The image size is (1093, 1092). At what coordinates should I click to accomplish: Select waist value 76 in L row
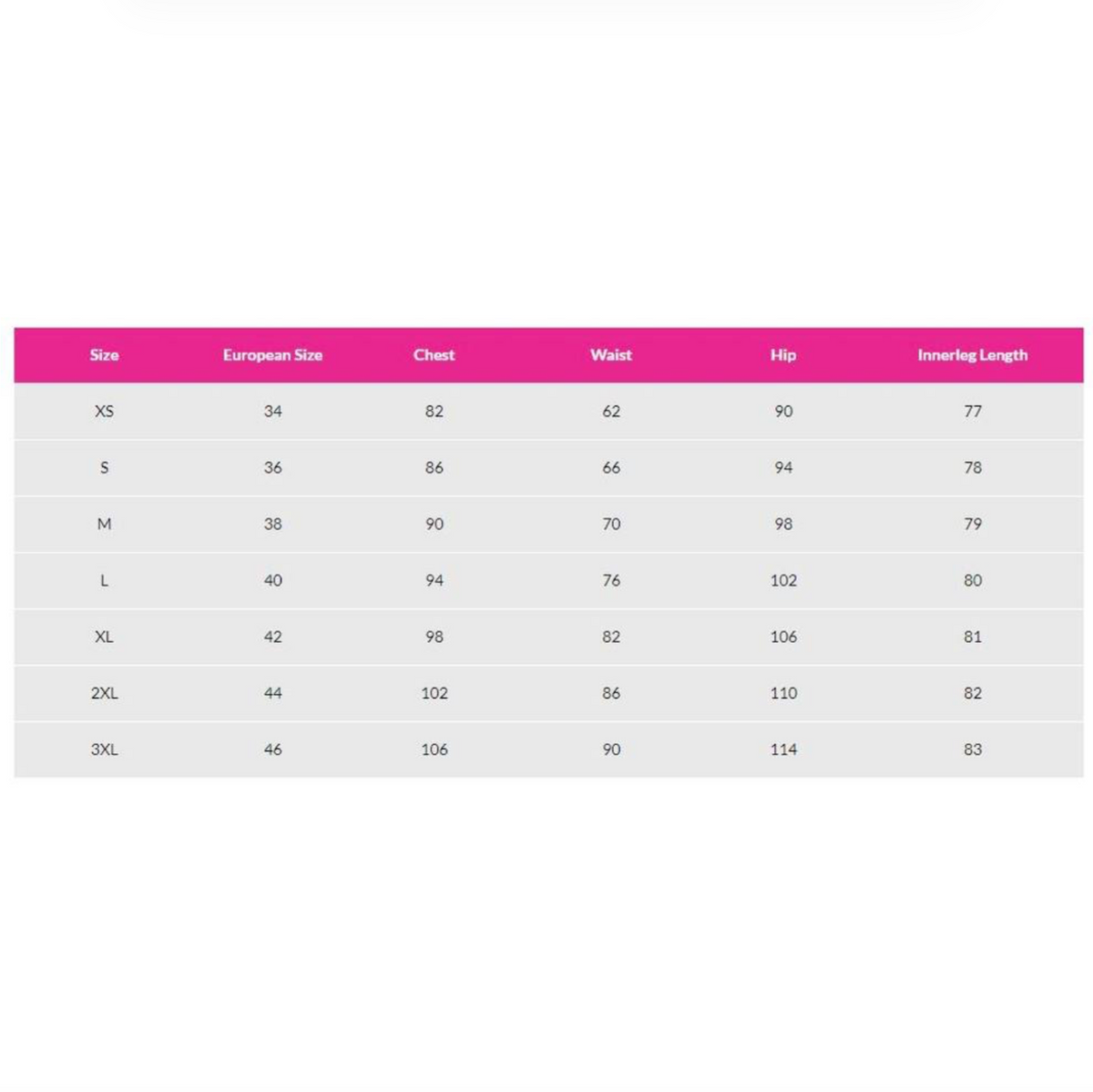click(610, 581)
